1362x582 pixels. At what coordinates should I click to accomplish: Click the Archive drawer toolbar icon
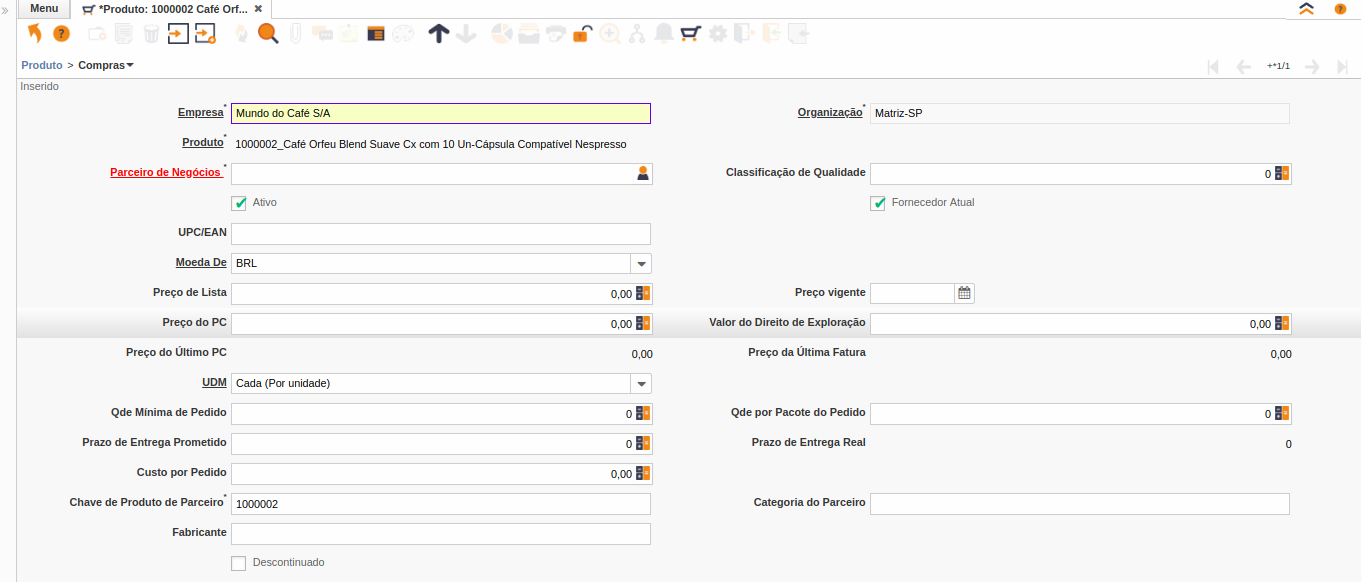pos(529,33)
